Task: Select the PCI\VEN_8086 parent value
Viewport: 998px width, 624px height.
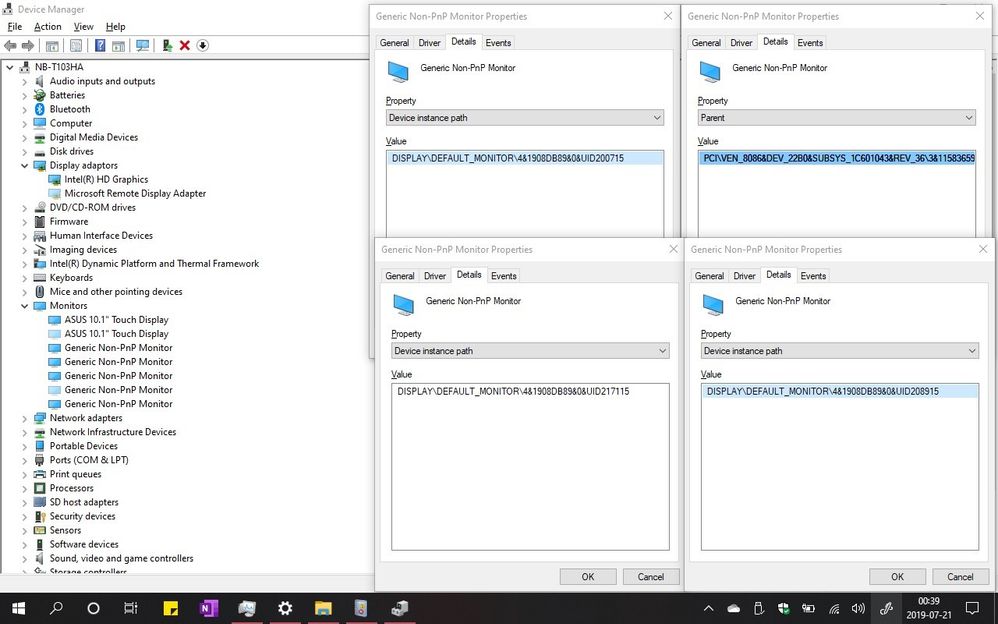Action: coord(837,159)
